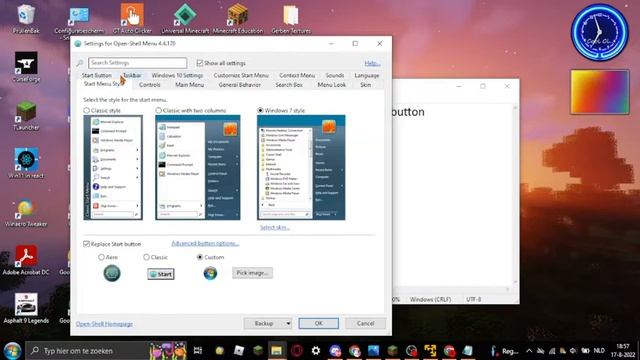The image size is (640, 360).
Task: Switch to the Windows 10 Settings tab
Action: (177, 76)
